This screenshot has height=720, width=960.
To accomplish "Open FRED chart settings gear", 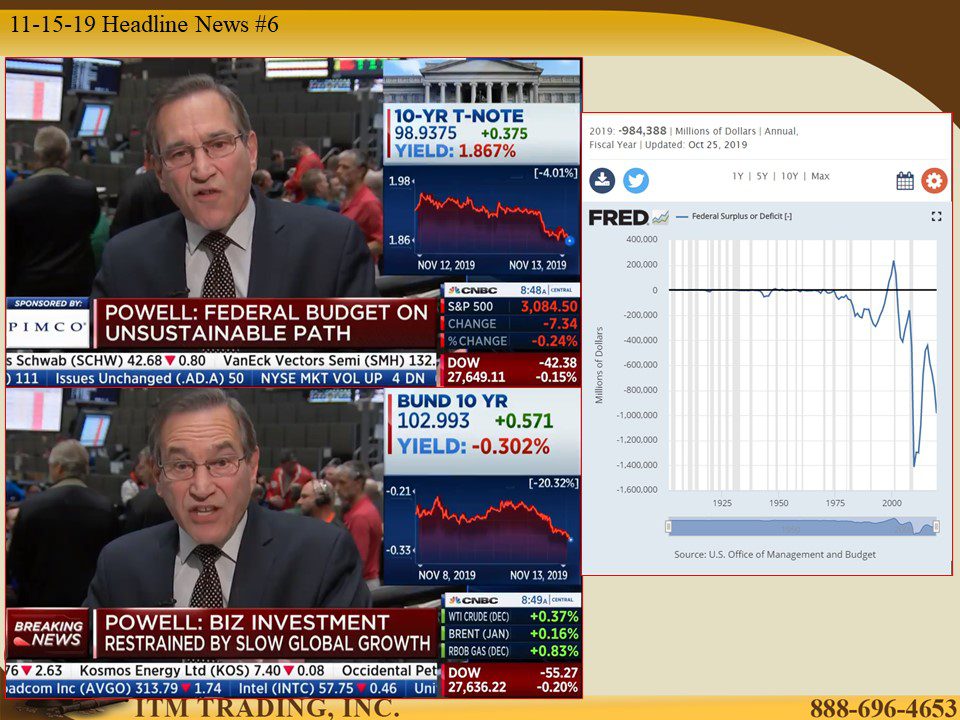I will (x=934, y=181).
